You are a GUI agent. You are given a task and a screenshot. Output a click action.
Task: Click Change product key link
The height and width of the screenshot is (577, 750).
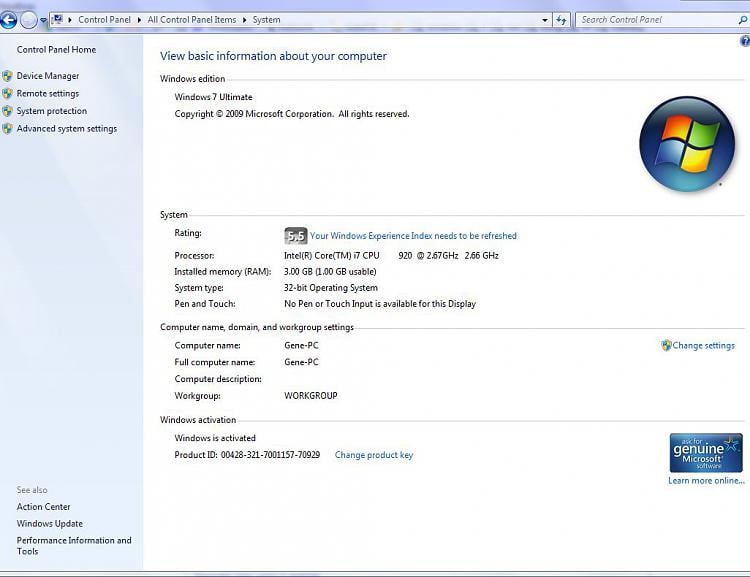tap(374, 455)
